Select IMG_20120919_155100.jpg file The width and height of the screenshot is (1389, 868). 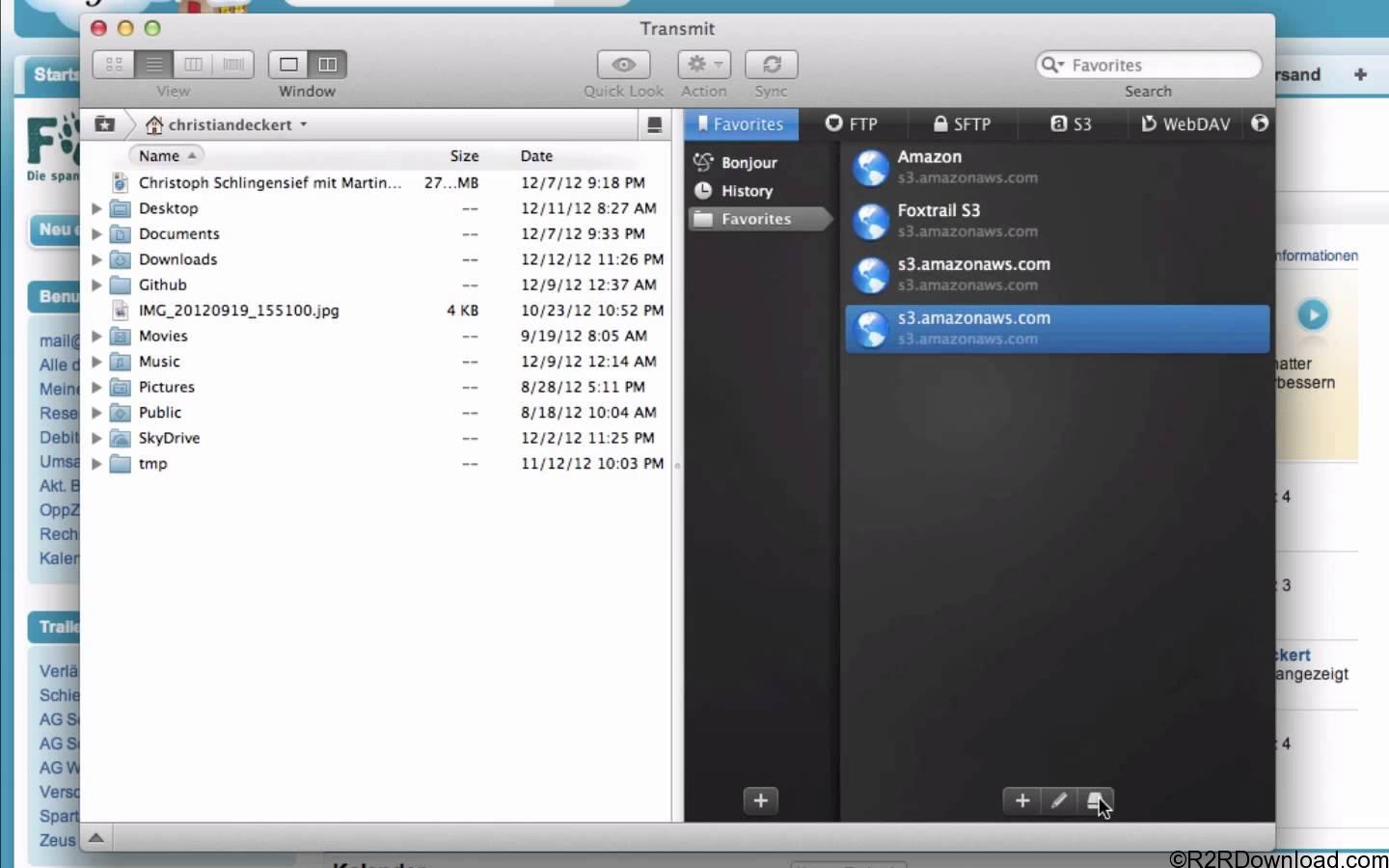376,311
